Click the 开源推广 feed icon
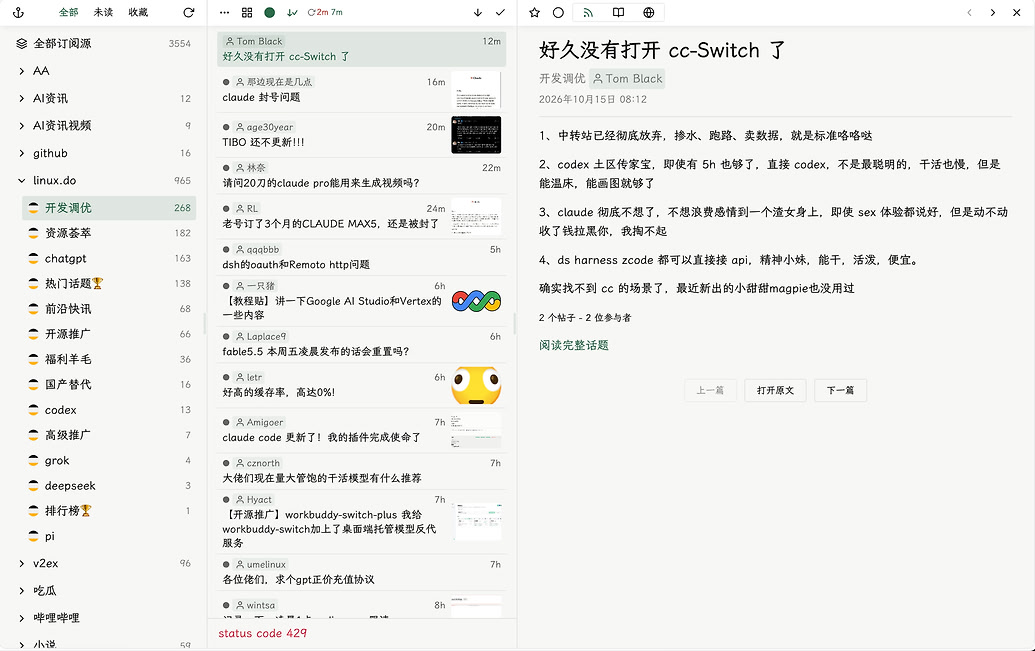 coord(33,334)
